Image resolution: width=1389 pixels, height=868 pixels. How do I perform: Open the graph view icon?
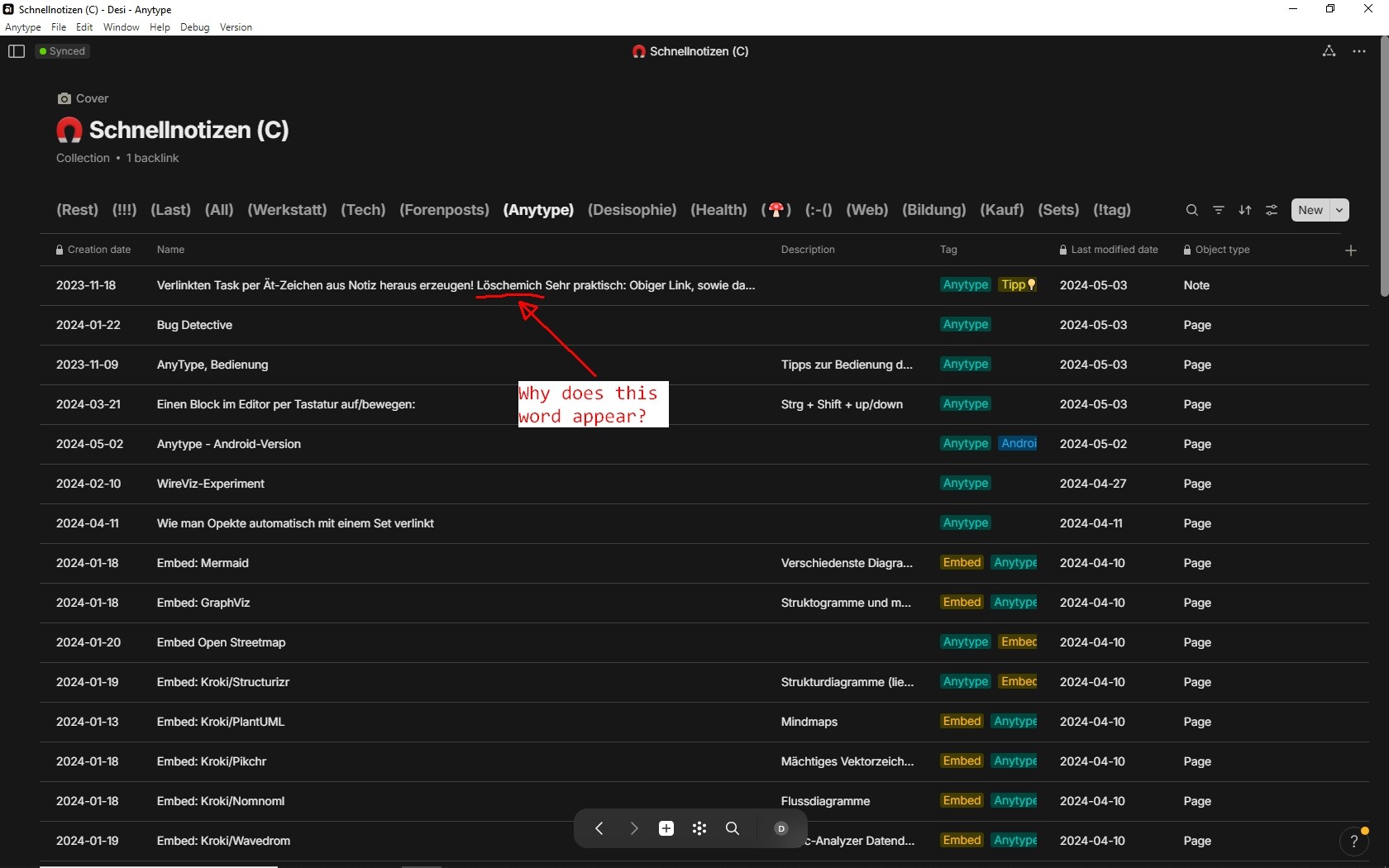click(1329, 51)
